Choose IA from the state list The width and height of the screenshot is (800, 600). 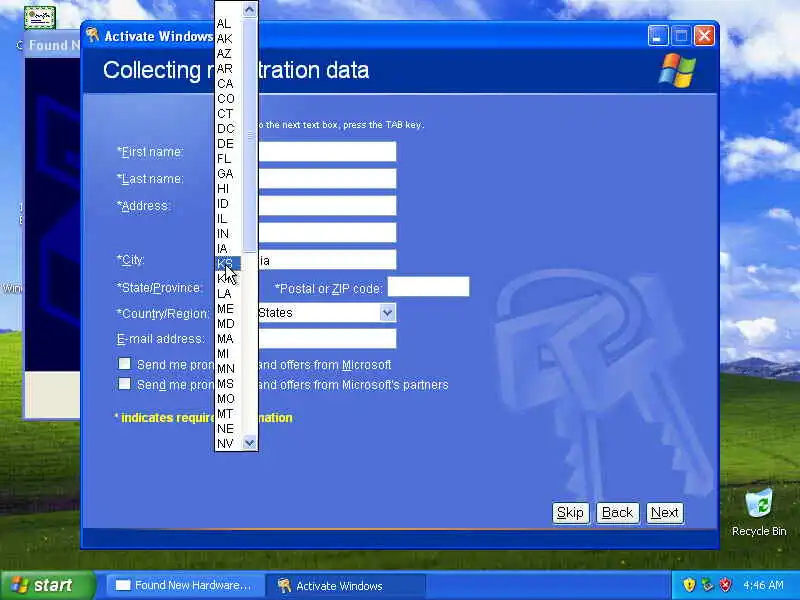[x=228, y=248]
